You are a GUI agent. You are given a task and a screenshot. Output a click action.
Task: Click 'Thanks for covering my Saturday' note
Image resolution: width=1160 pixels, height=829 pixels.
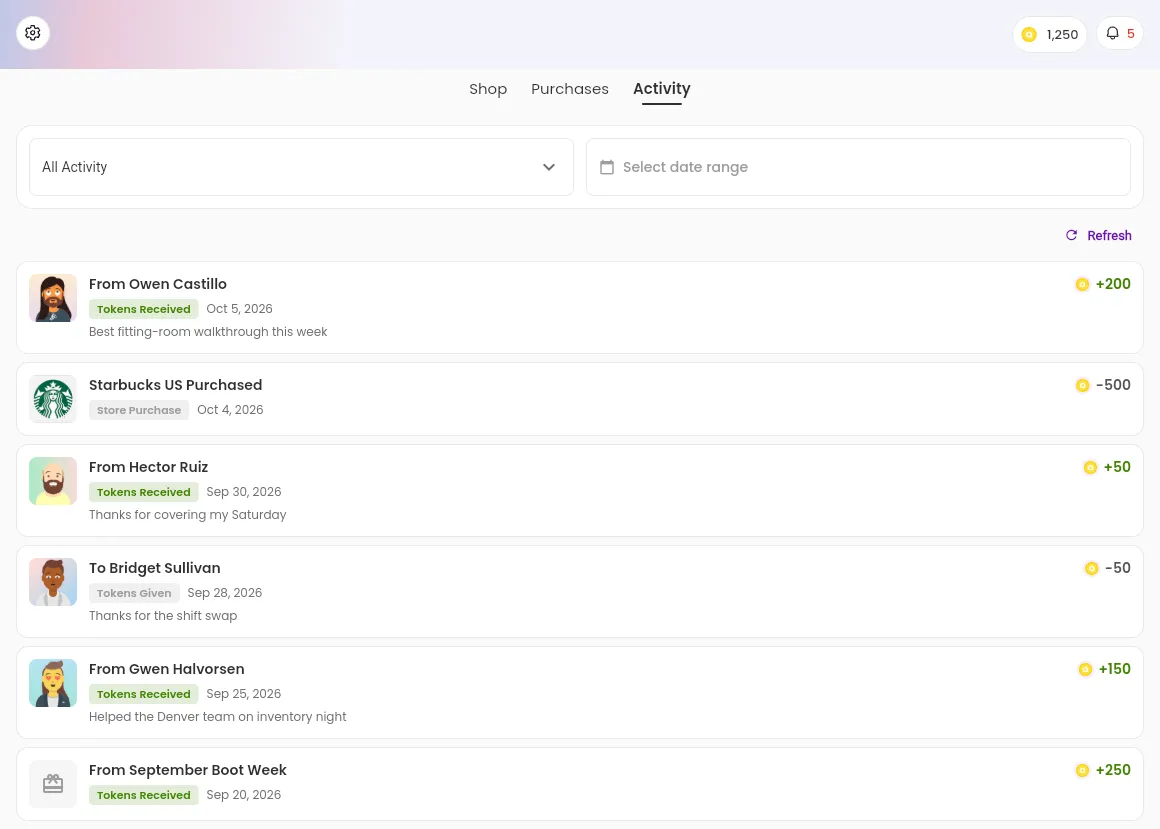point(187,515)
